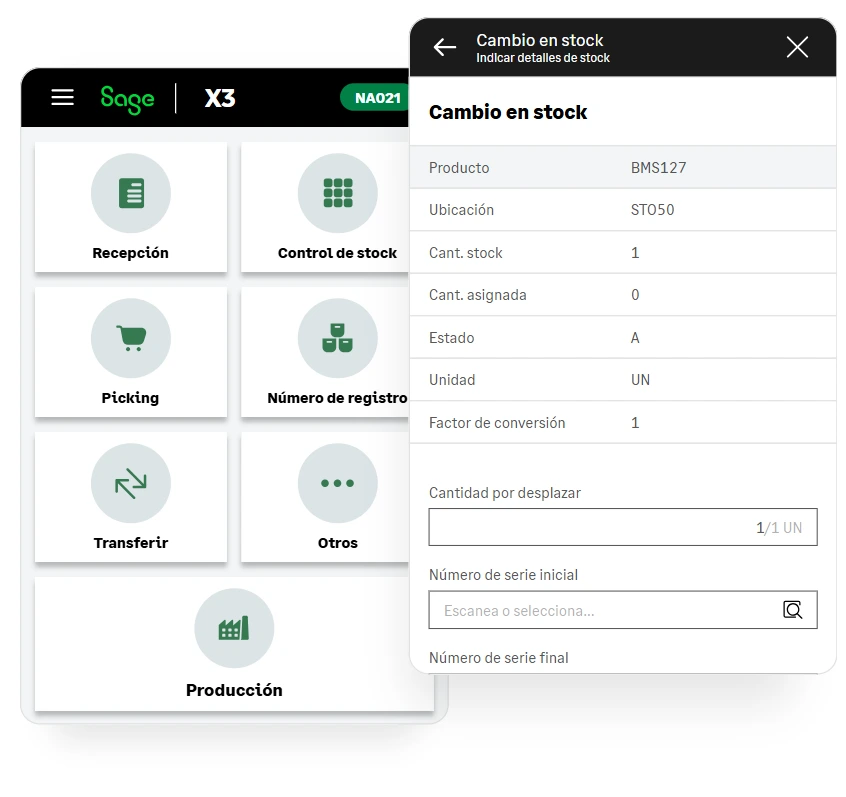Click the bold Cambio en stock heading
This screenshot has width=846, height=797.
pyautogui.click(x=508, y=112)
